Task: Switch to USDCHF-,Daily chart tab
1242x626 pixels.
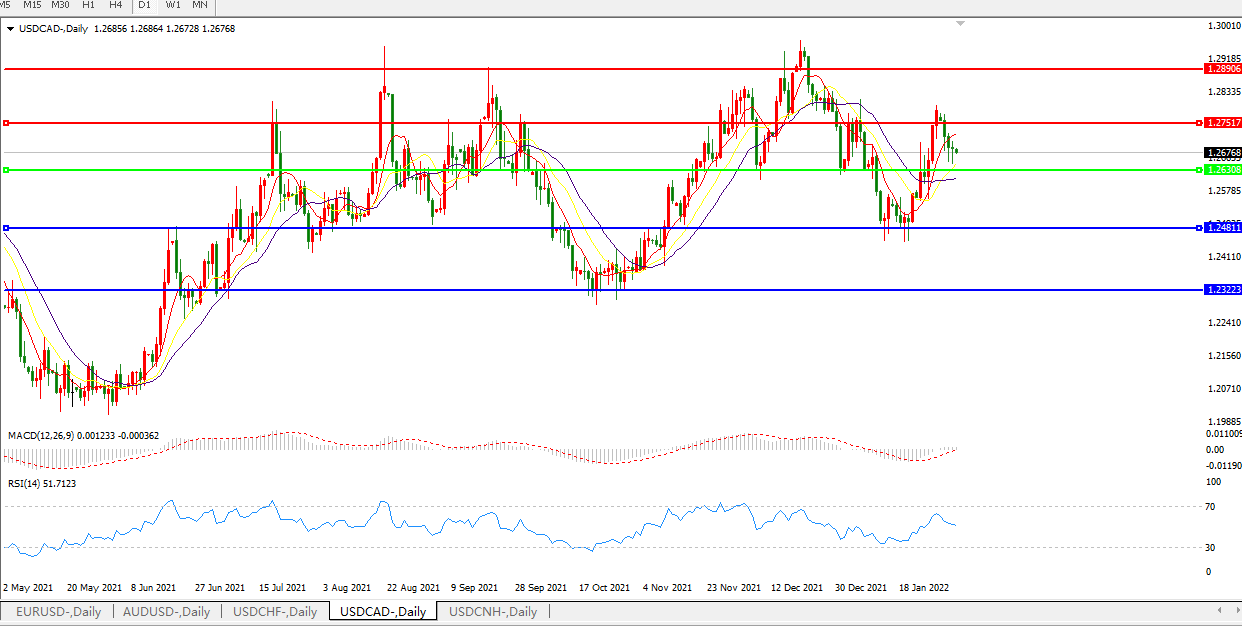Action: [x=275, y=612]
